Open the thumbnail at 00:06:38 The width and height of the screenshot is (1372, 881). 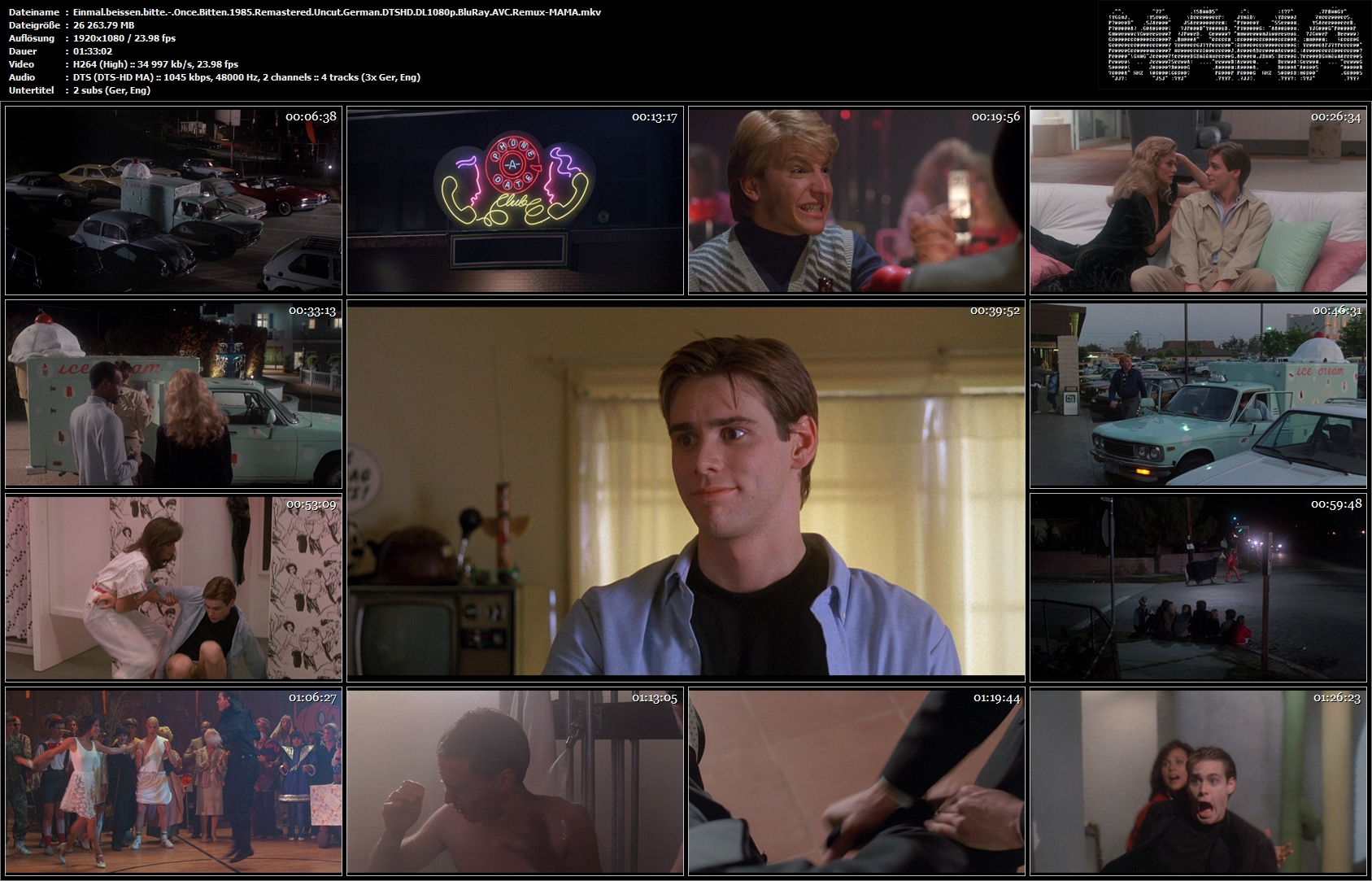173,200
